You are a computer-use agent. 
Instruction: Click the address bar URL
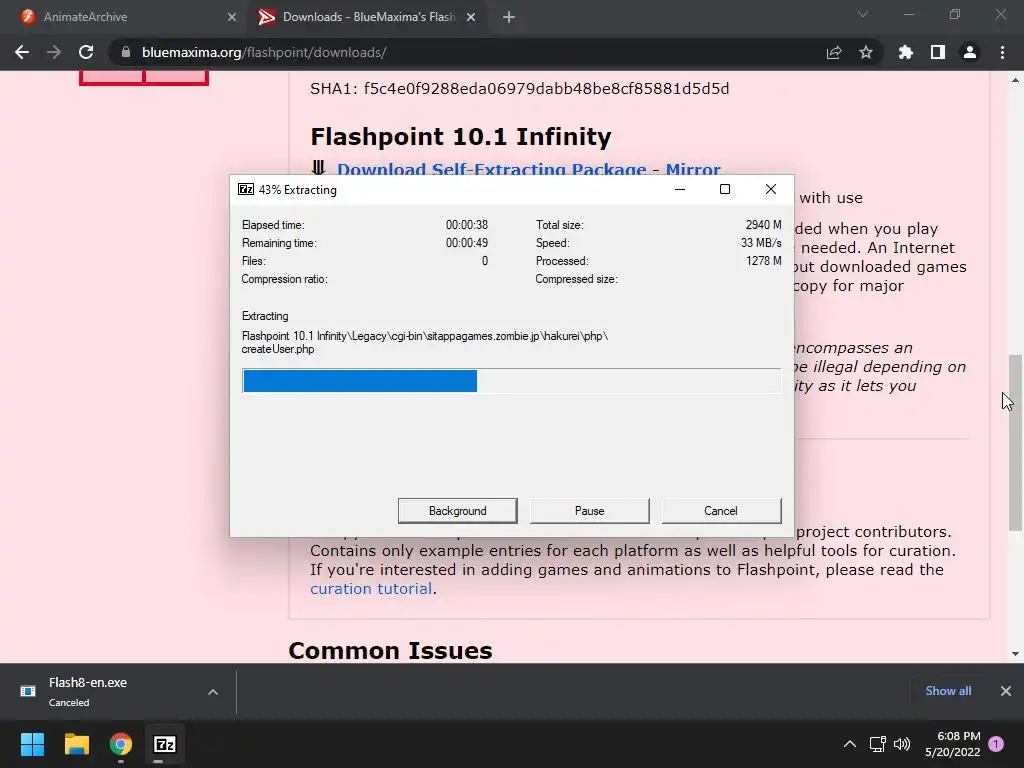pos(264,52)
